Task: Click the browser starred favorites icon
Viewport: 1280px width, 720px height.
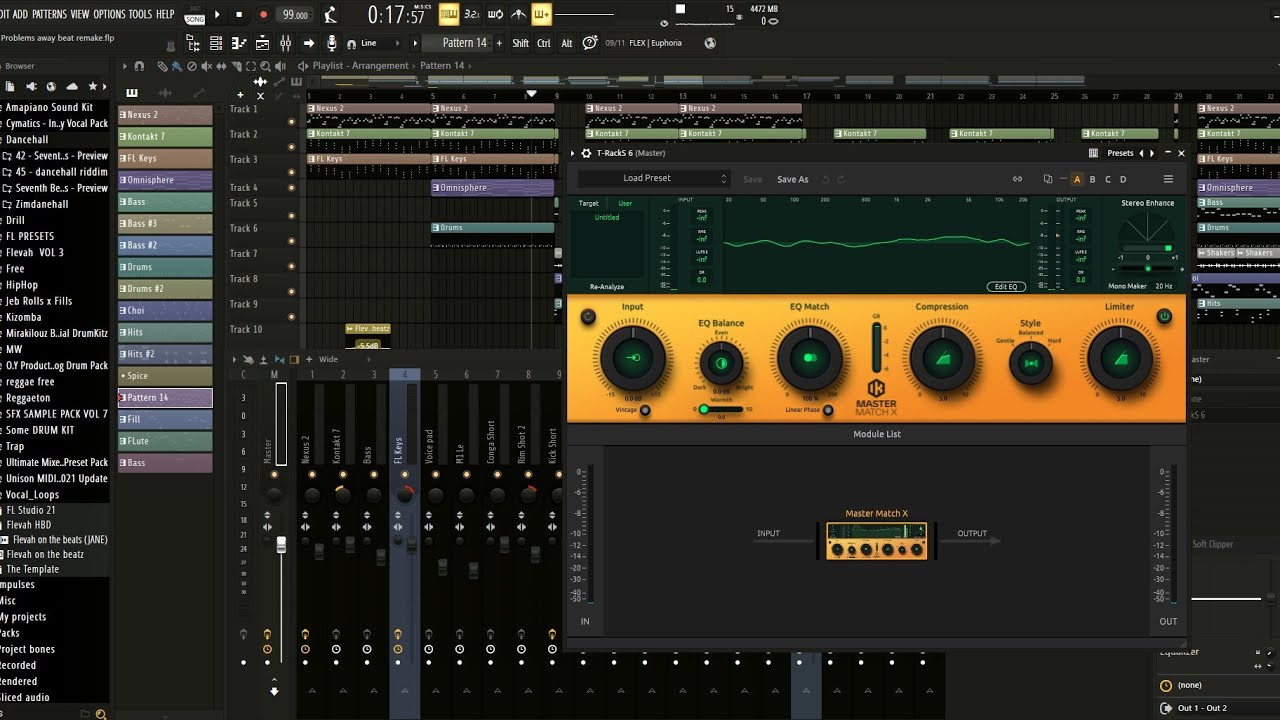Action: [x=94, y=87]
